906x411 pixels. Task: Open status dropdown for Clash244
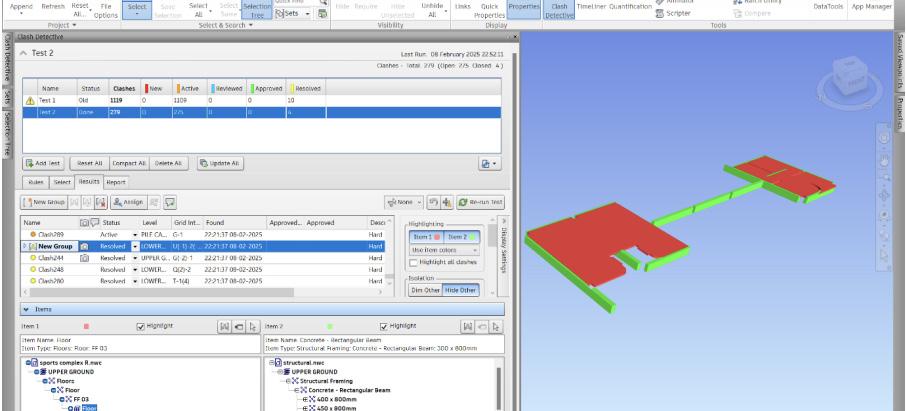tap(135, 258)
